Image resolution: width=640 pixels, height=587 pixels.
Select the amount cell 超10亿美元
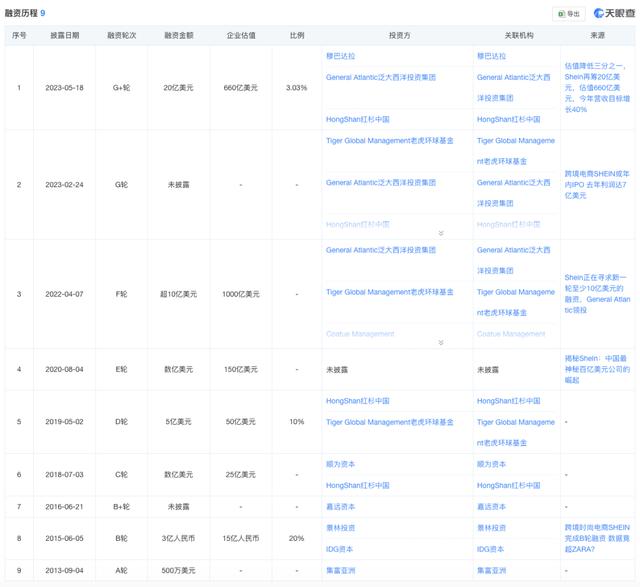[179, 294]
